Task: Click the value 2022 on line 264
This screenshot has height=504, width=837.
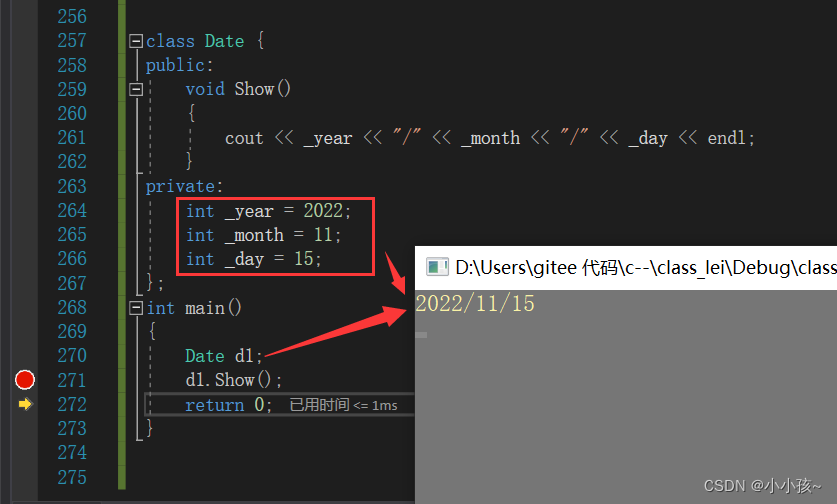Action: [x=323, y=210]
